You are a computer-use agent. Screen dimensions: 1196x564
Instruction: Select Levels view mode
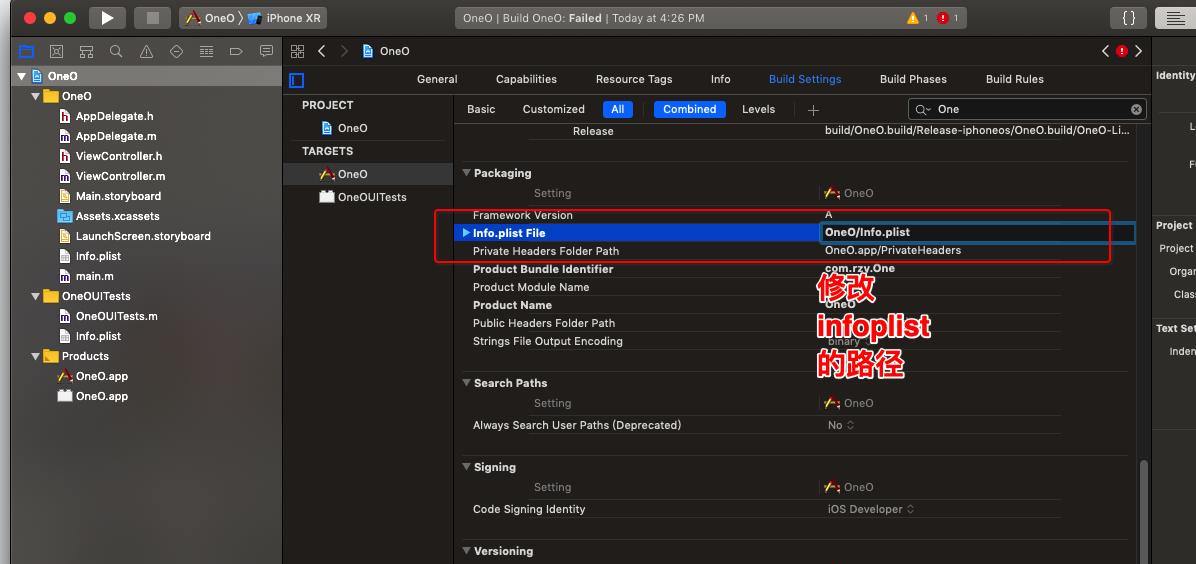coord(758,109)
